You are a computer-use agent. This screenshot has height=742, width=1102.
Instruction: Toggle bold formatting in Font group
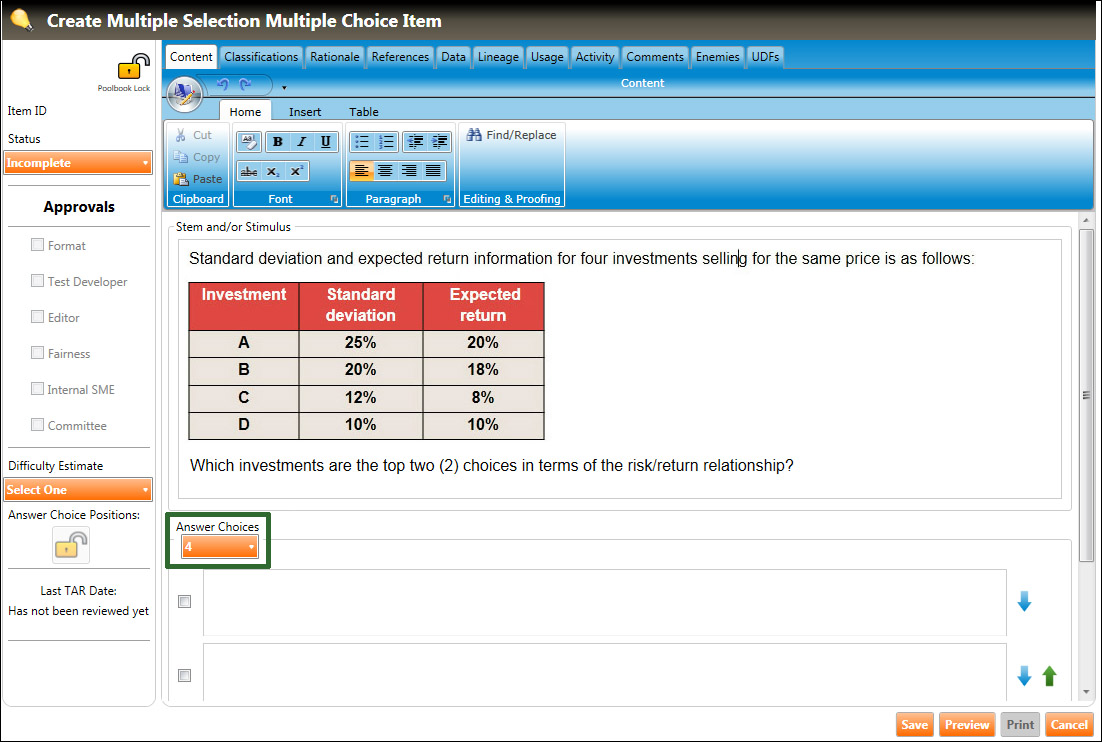pos(278,142)
